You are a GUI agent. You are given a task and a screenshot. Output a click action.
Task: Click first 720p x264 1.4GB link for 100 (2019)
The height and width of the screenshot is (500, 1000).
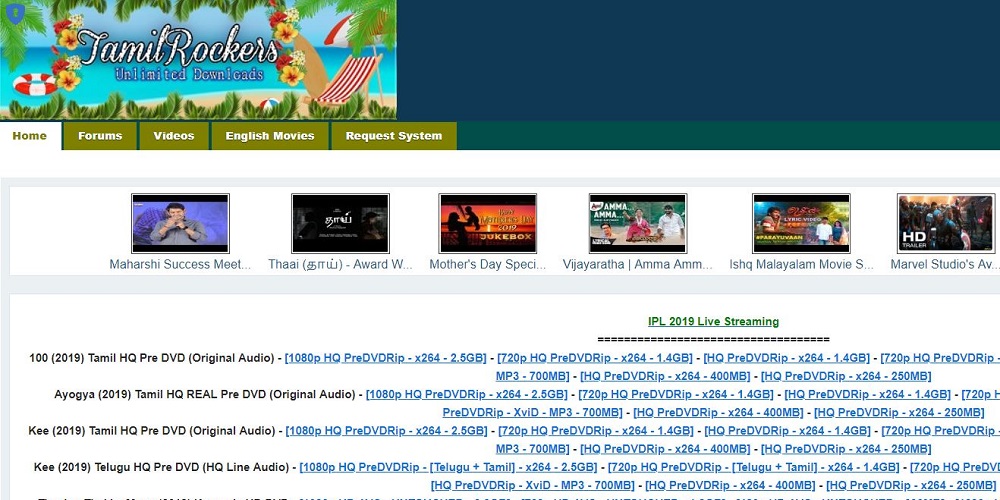[x=594, y=358]
